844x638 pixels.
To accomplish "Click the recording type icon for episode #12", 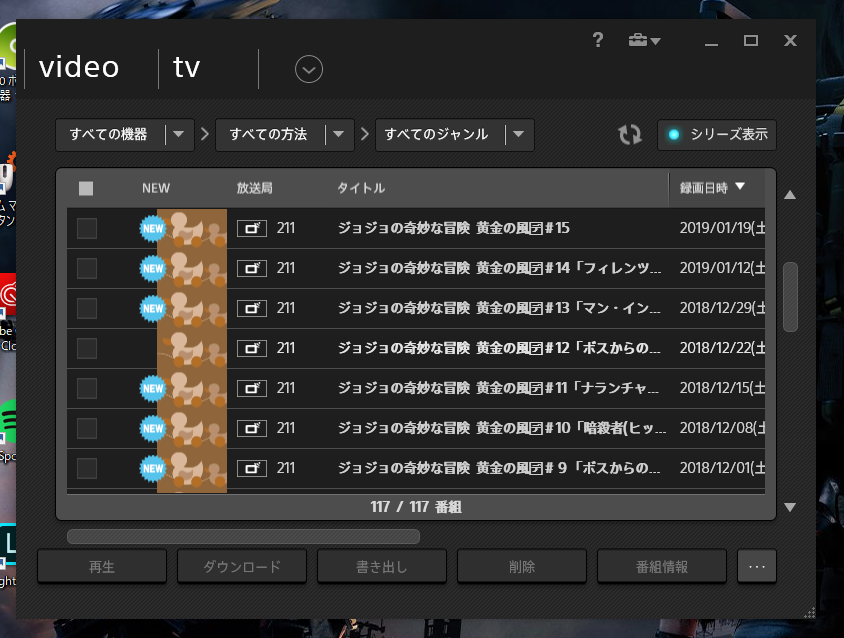I will click(x=252, y=348).
